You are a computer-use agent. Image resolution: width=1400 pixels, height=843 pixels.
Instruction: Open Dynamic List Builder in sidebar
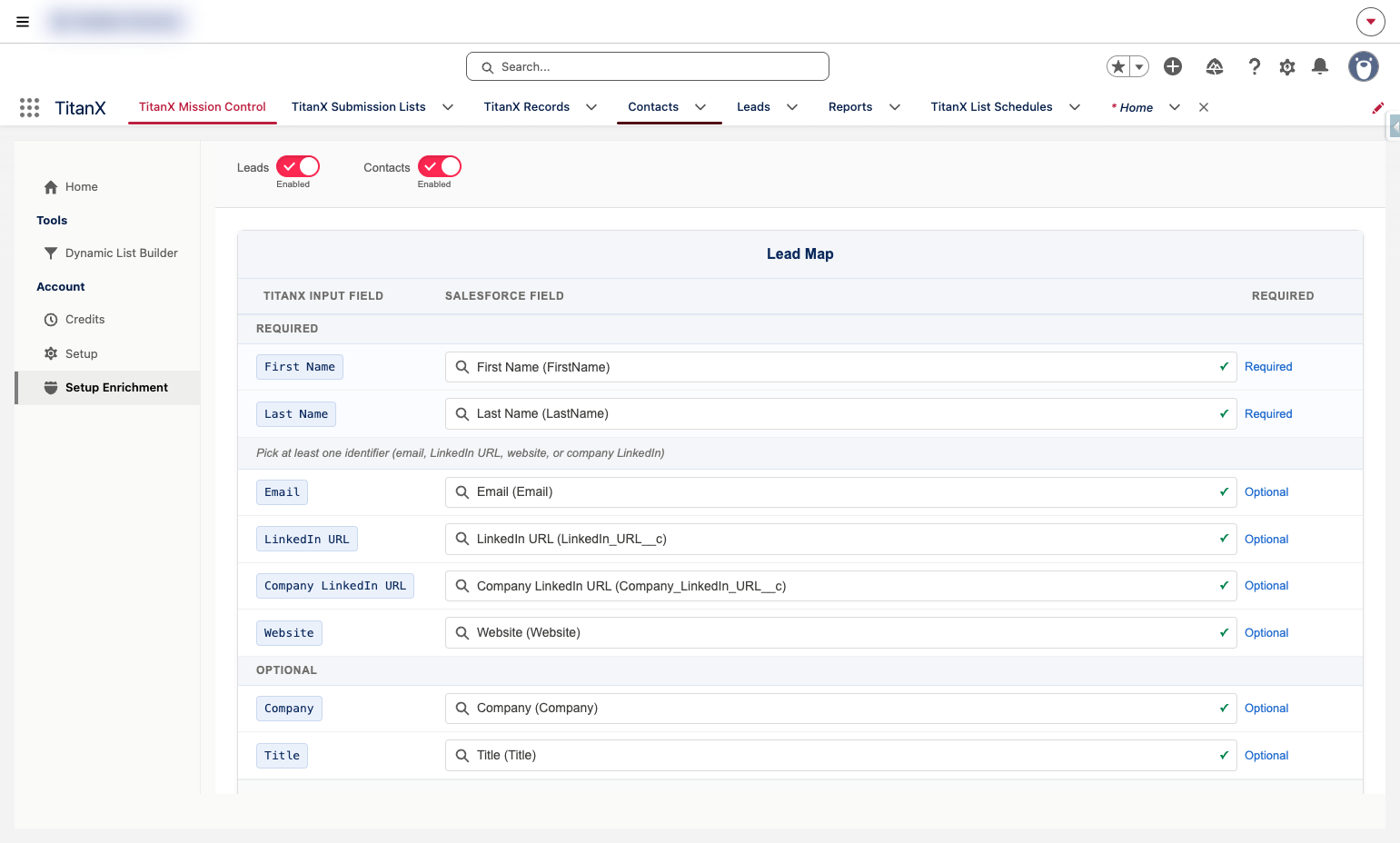point(122,253)
